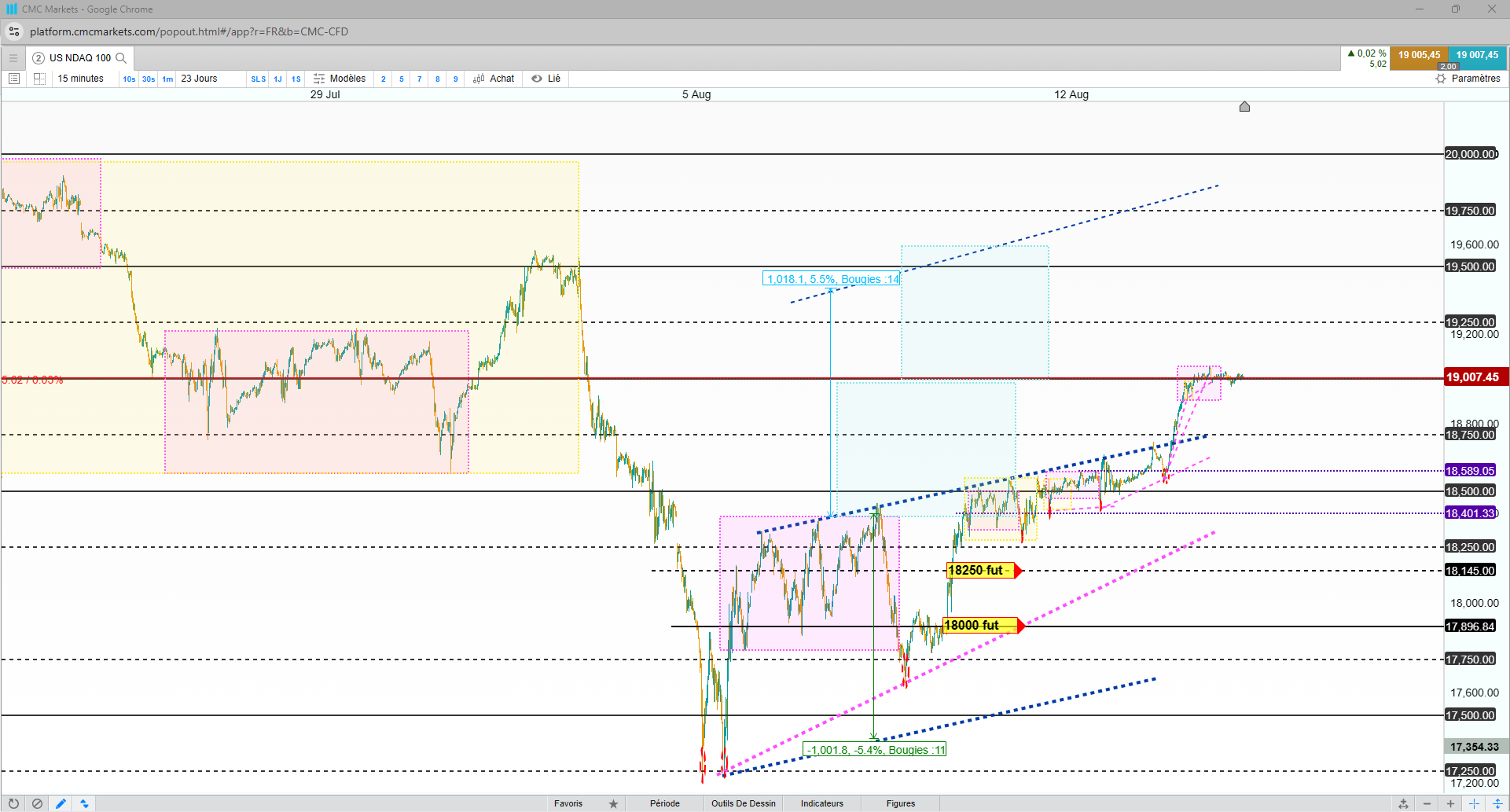Select the 10s interval shortcut
The width and height of the screenshot is (1510, 812).
click(129, 79)
